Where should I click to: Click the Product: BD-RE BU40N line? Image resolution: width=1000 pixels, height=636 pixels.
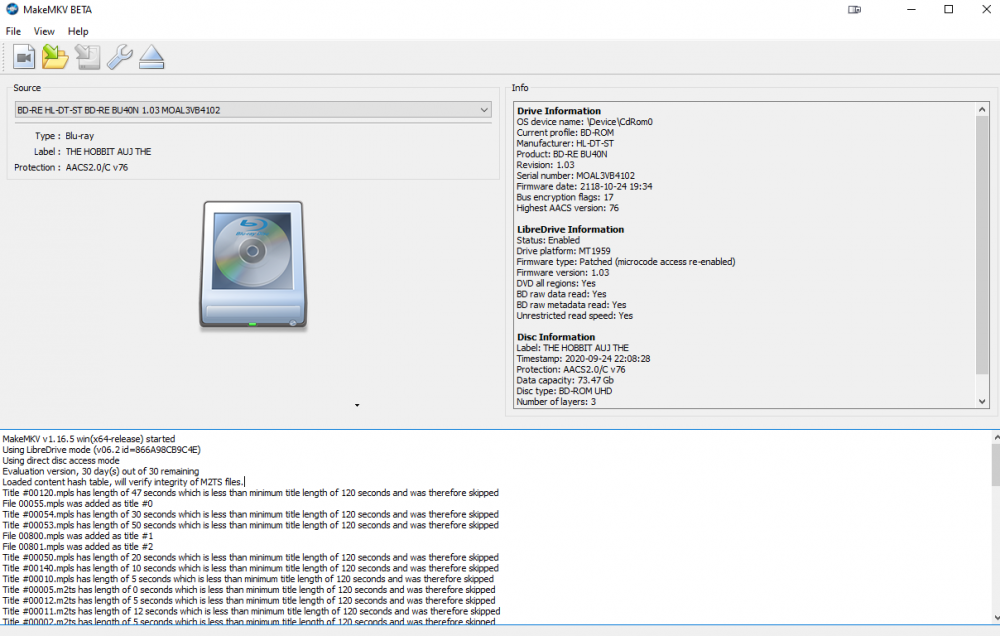coord(562,154)
